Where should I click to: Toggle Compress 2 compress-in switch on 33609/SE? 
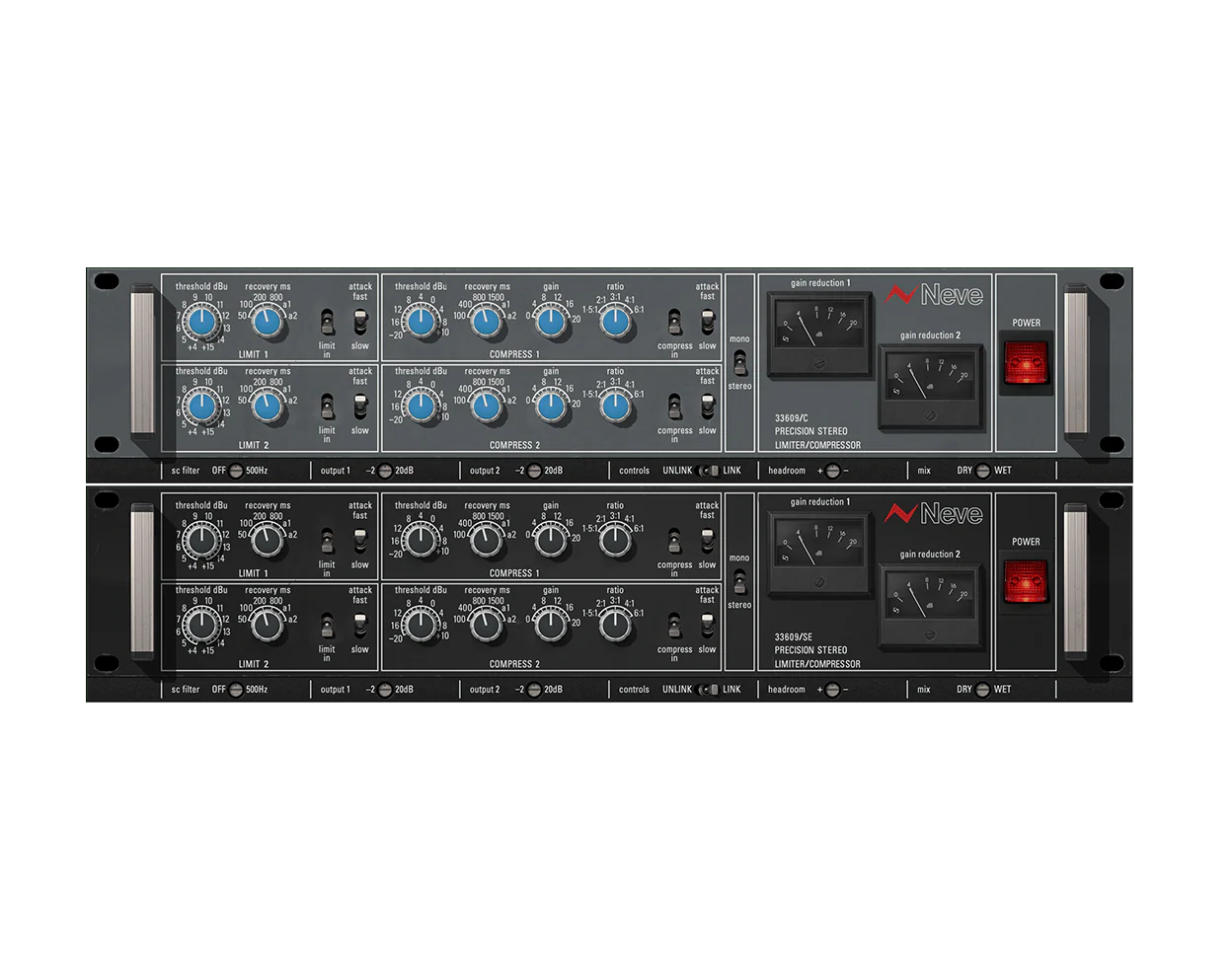pyautogui.click(x=674, y=626)
